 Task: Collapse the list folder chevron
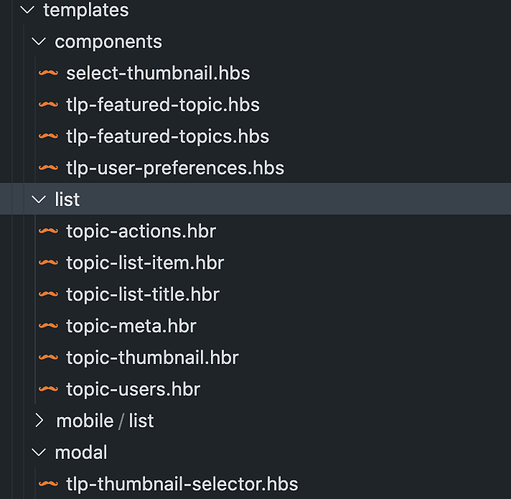[39, 199]
